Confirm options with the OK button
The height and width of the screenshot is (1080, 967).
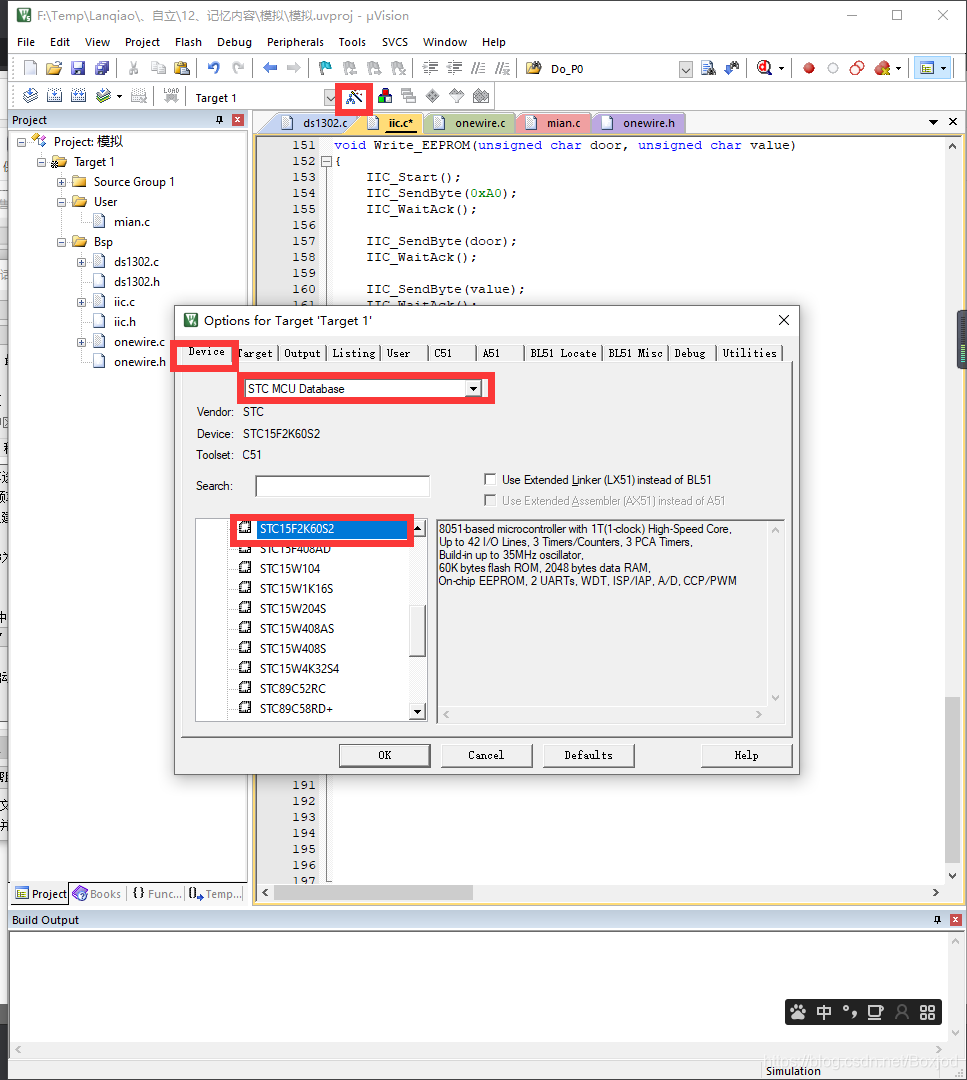[384, 755]
